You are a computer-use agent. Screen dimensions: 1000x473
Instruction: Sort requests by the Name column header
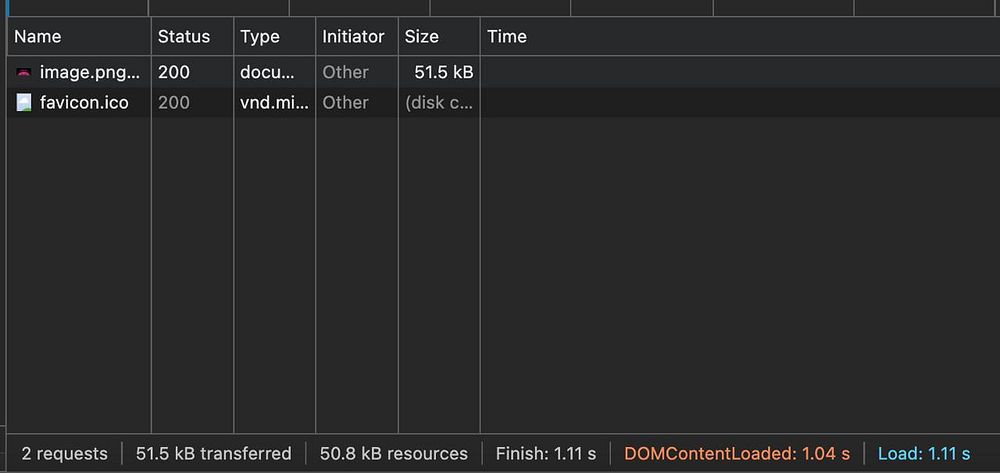click(x=38, y=36)
